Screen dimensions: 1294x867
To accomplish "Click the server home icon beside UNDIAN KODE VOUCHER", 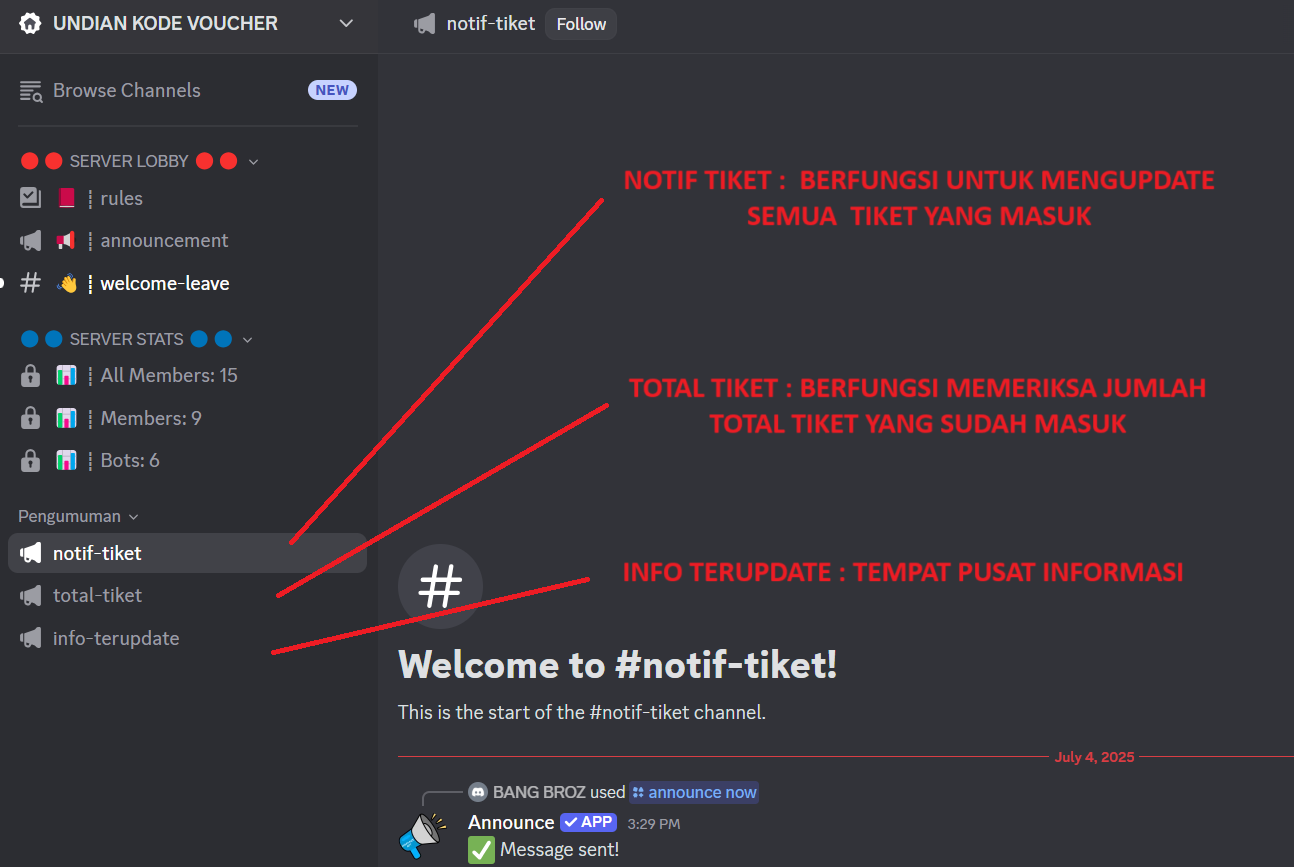I will 31,23.
